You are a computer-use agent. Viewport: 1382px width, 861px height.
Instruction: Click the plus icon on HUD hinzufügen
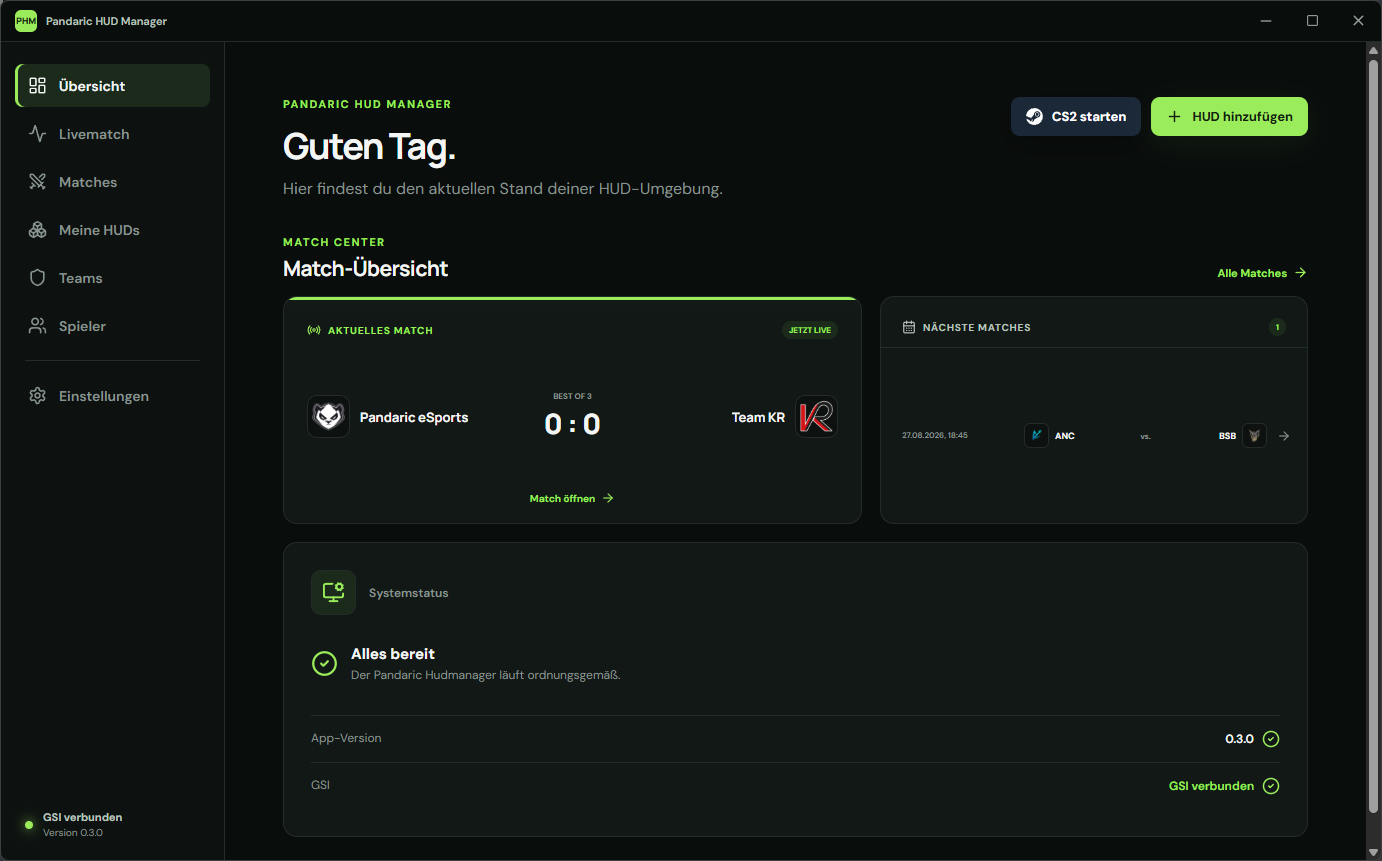pos(1175,116)
